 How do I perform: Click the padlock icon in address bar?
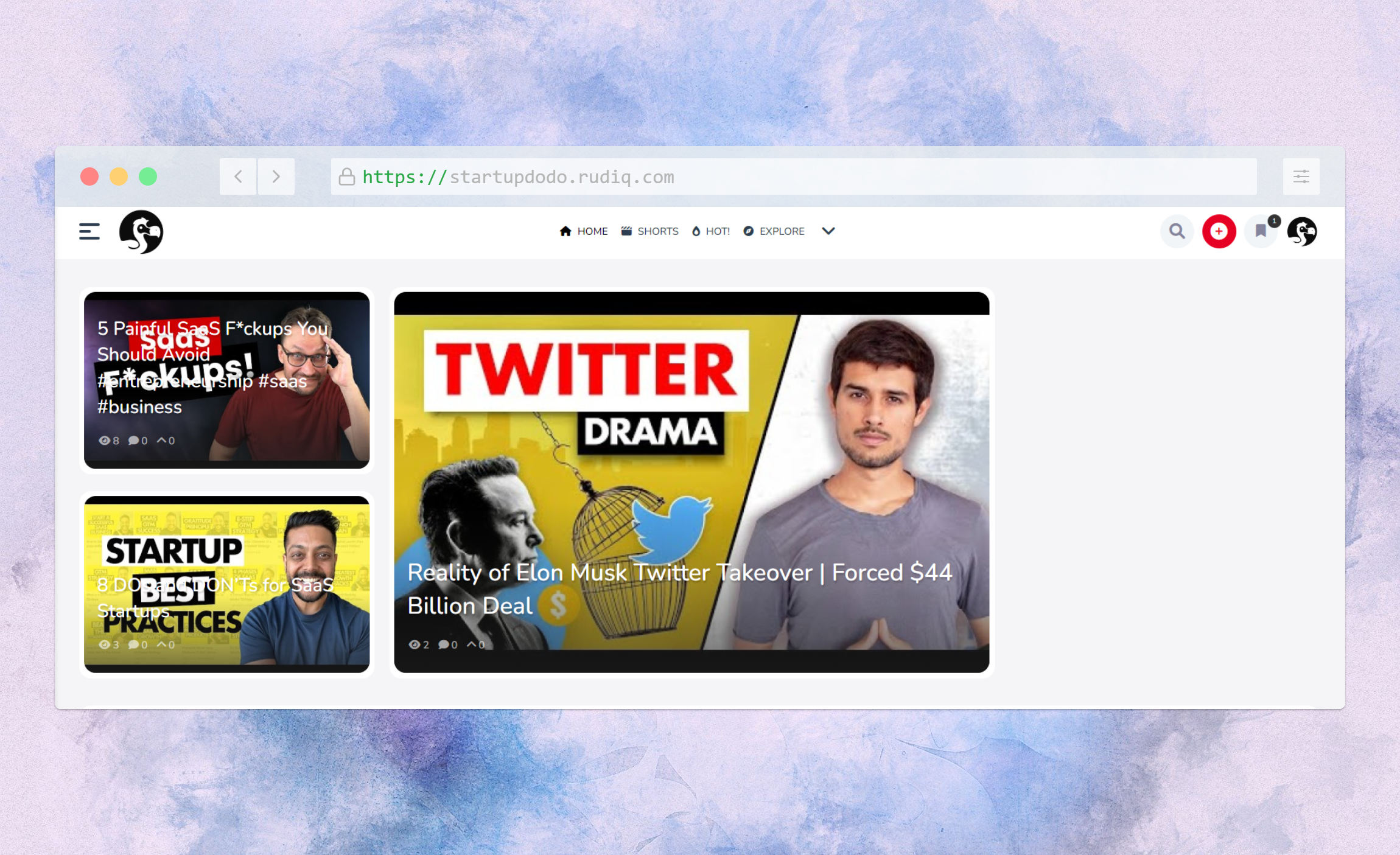pyautogui.click(x=347, y=176)
